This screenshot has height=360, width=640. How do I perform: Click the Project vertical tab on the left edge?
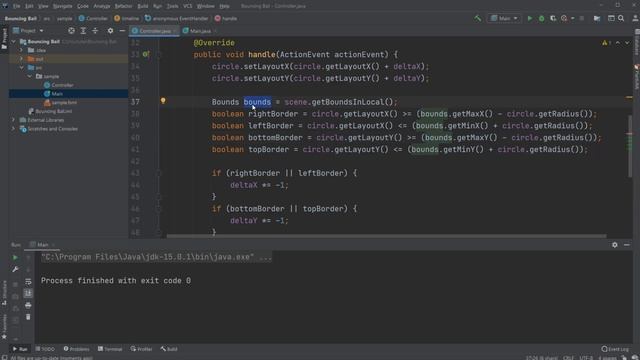pos(4,39)
